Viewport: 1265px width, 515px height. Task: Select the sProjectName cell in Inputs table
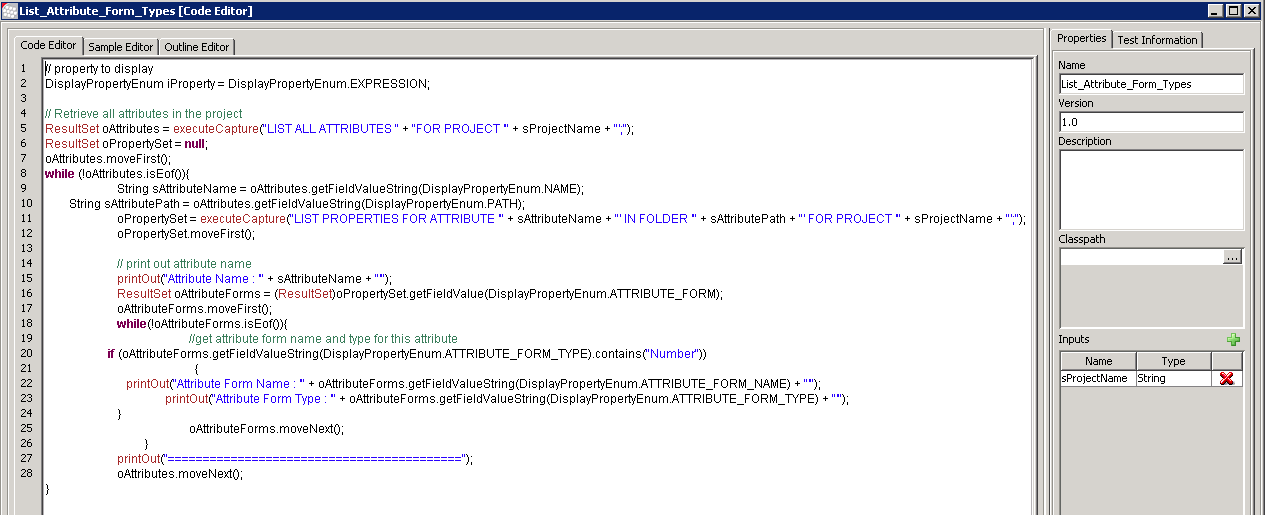tap(1097, 379)
